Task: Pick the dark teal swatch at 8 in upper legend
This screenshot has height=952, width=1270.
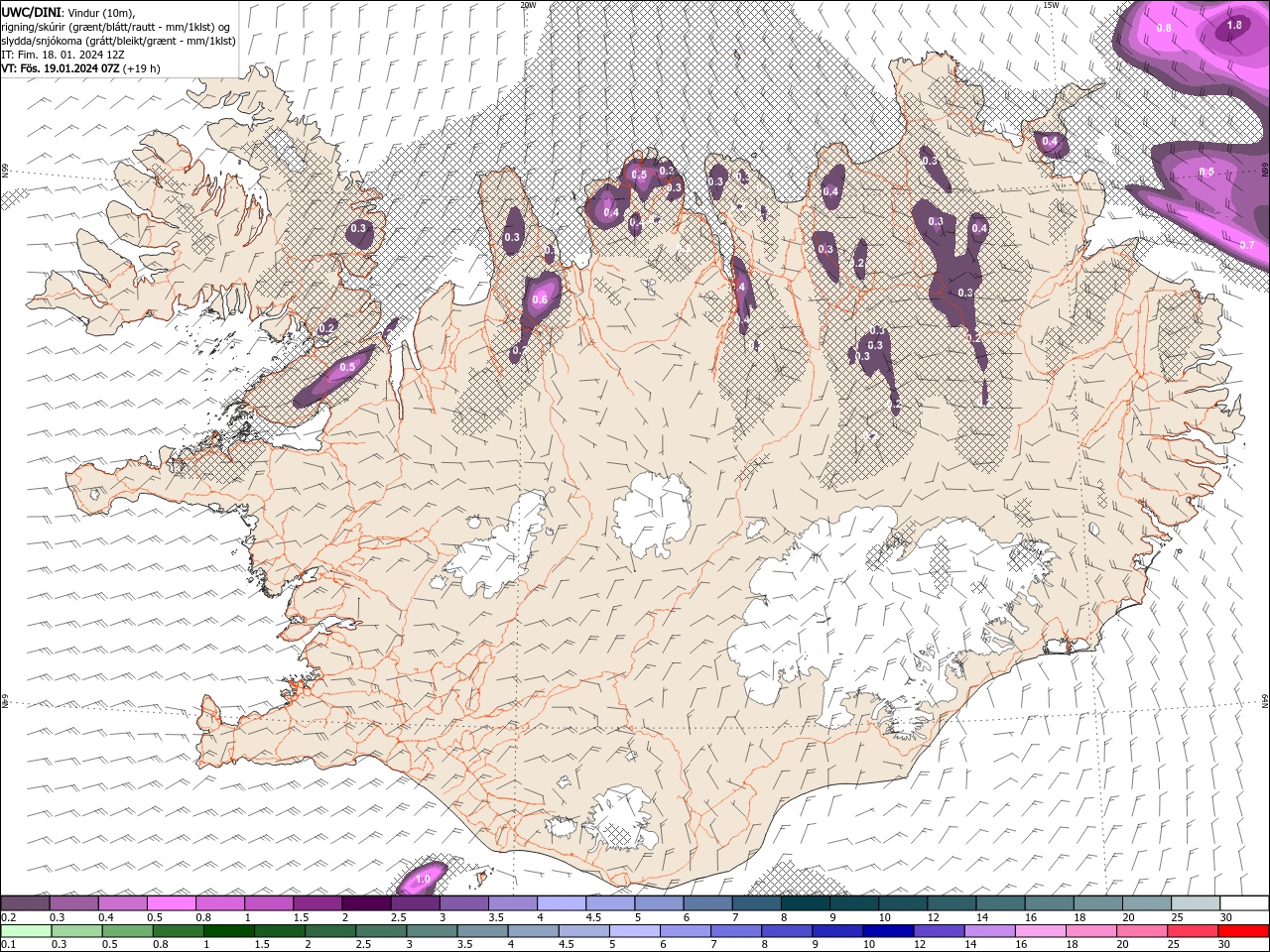Action: pos(806,902)
